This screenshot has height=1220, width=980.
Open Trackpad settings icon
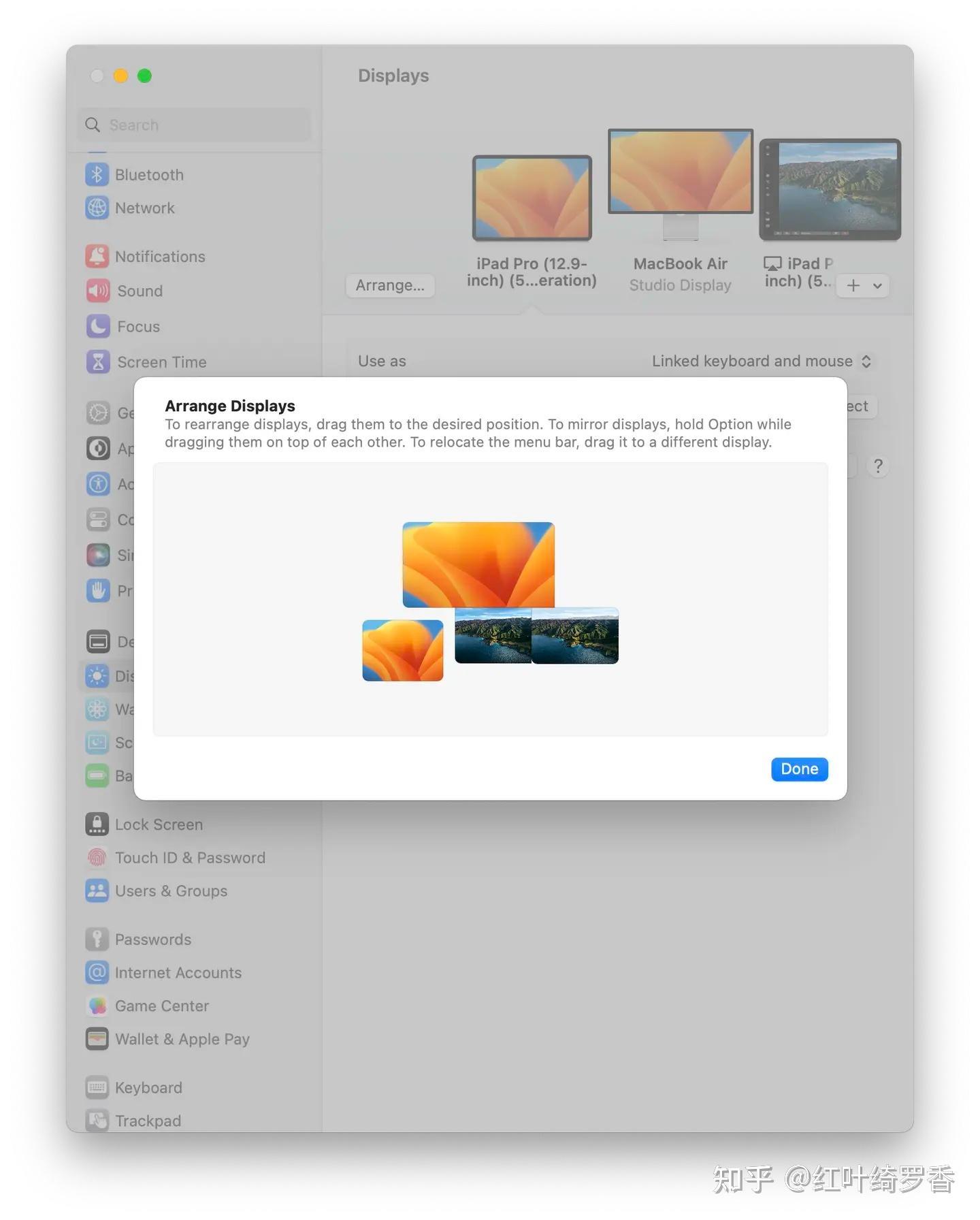(97, 1121)
